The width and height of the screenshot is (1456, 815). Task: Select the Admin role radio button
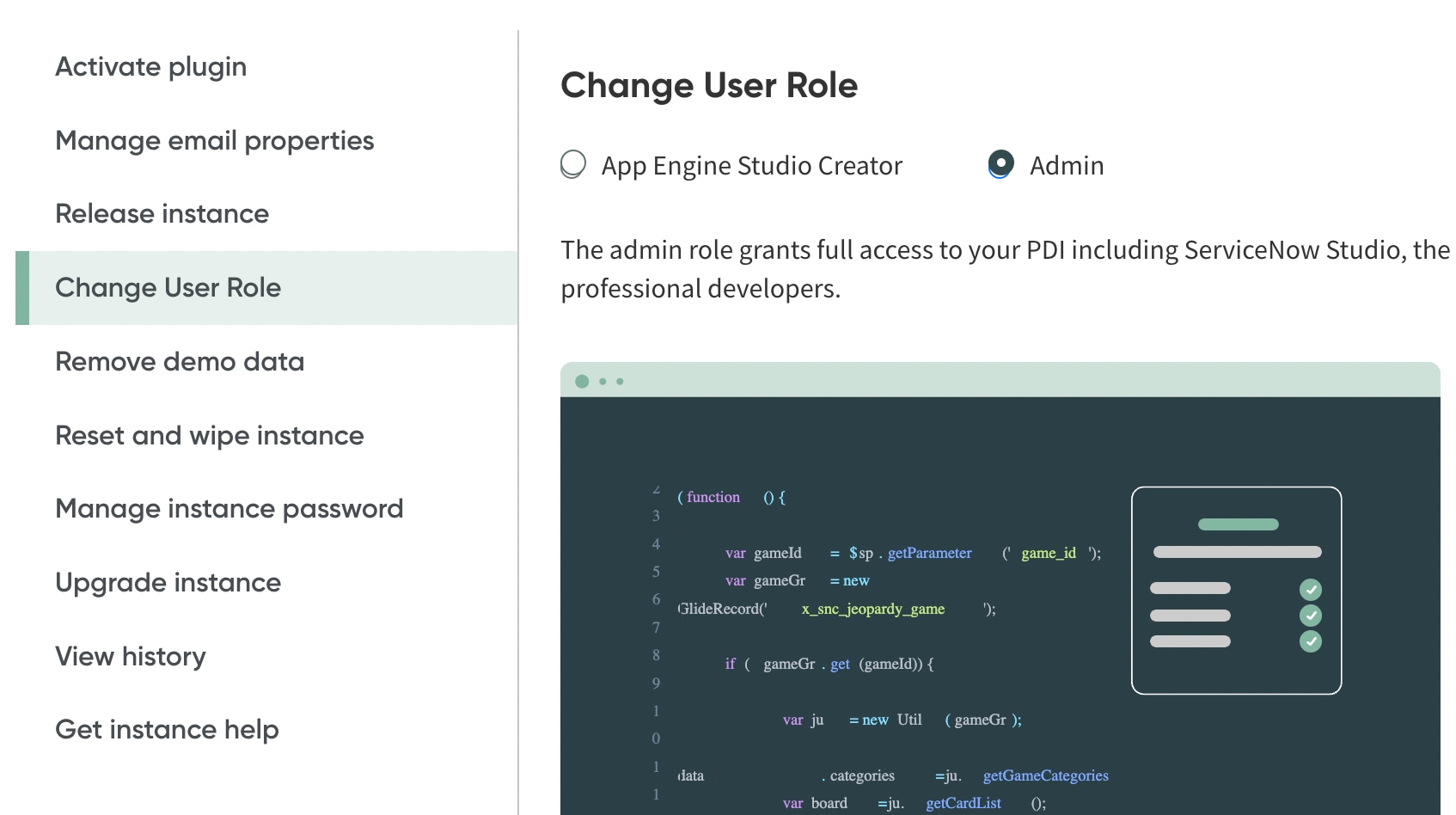(1000, 164)
